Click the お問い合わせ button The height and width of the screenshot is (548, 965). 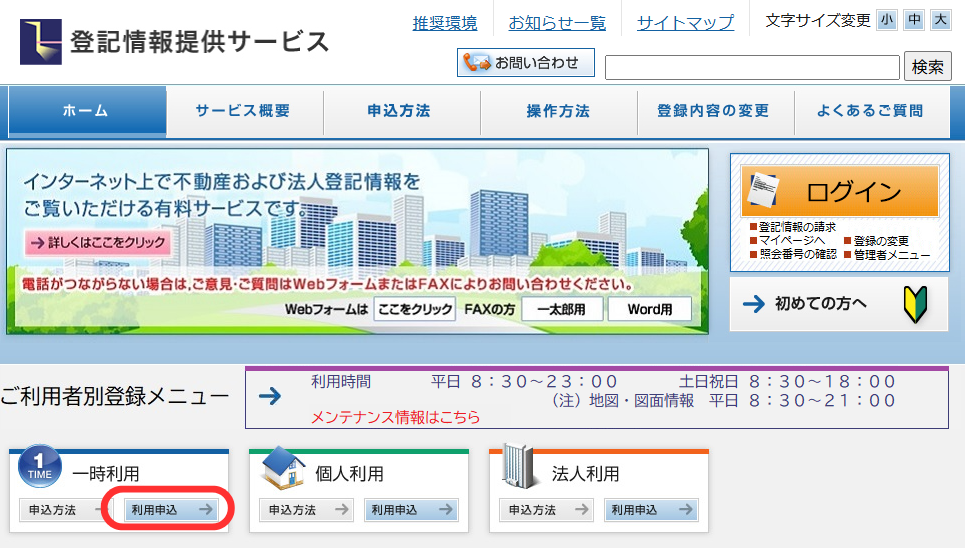click(x=526, y=63)
